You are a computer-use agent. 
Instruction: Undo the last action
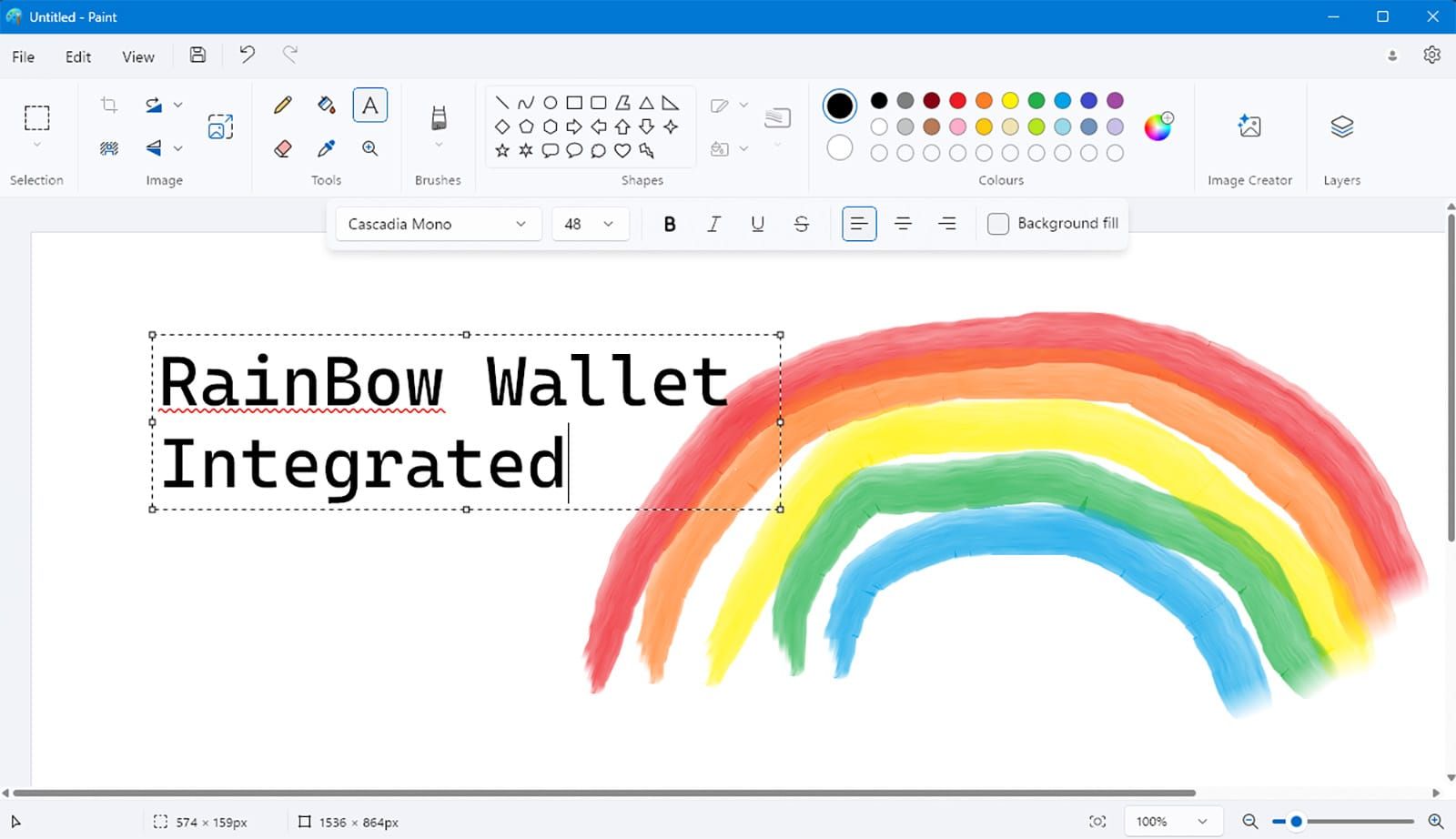[x=246, y=55]
